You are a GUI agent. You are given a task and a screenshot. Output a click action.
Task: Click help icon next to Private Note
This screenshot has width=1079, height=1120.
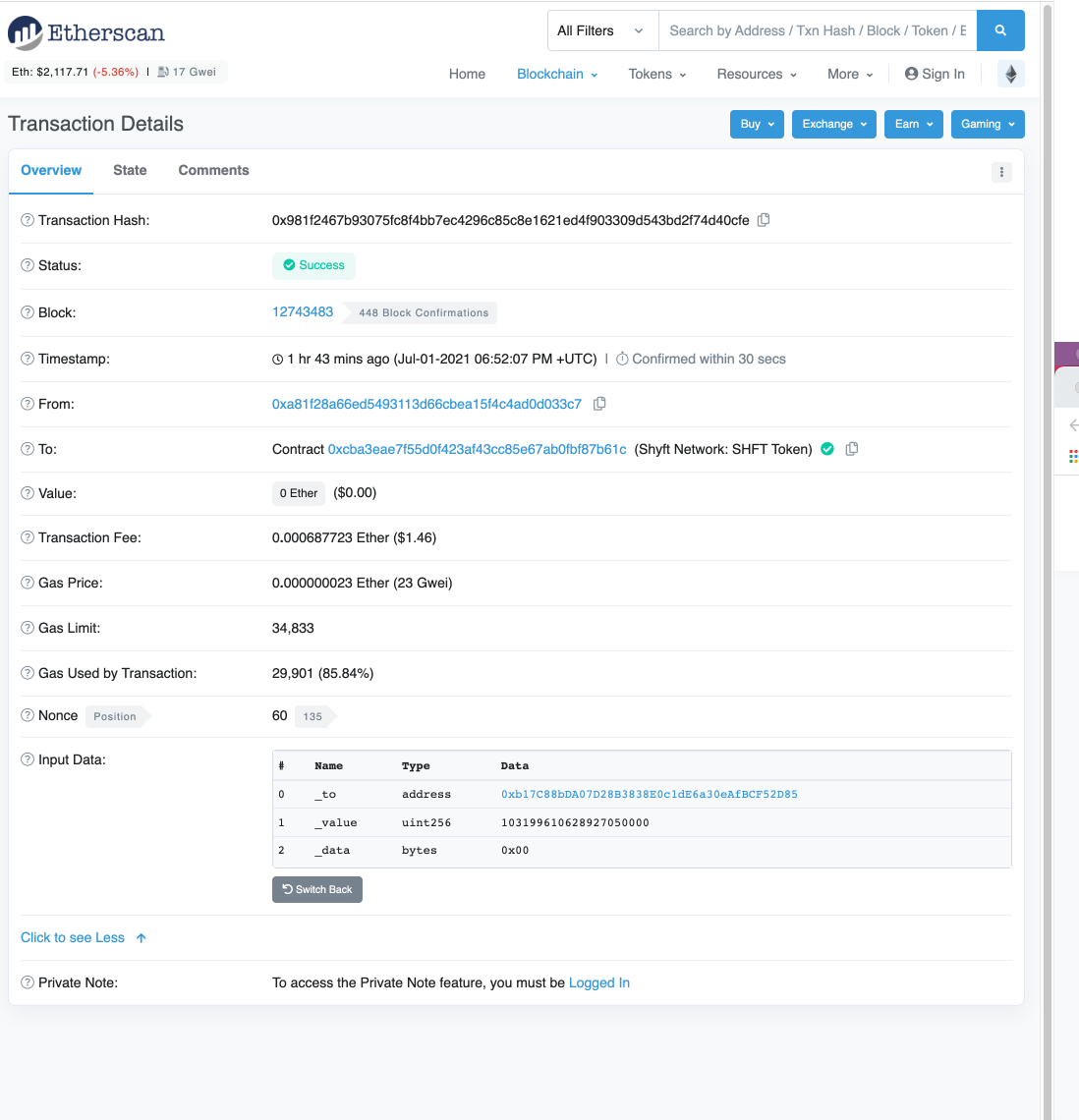pyautogui.click(x=28, y=982)
